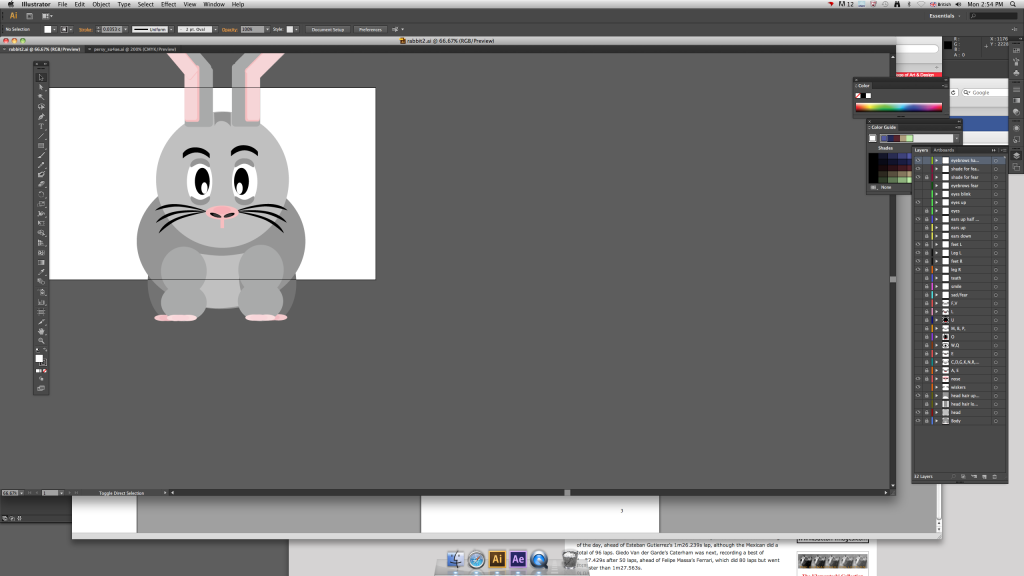Open the Essentials workspace dropdown
This screenshot has height=576, width=1024.
[944, 17]
